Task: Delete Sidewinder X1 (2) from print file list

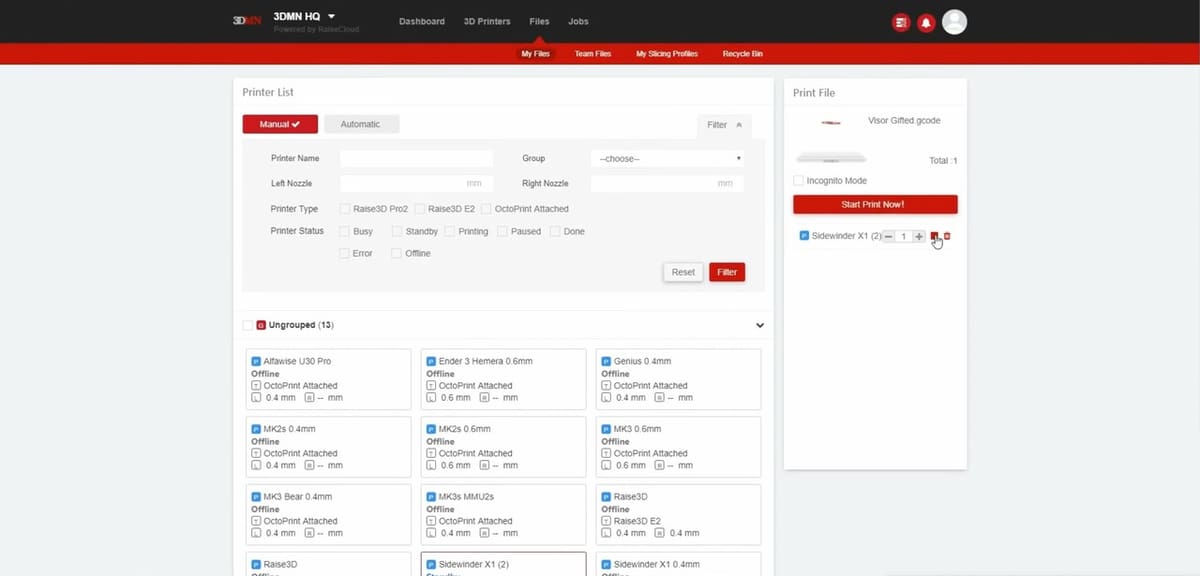Action: click(947, 236)
